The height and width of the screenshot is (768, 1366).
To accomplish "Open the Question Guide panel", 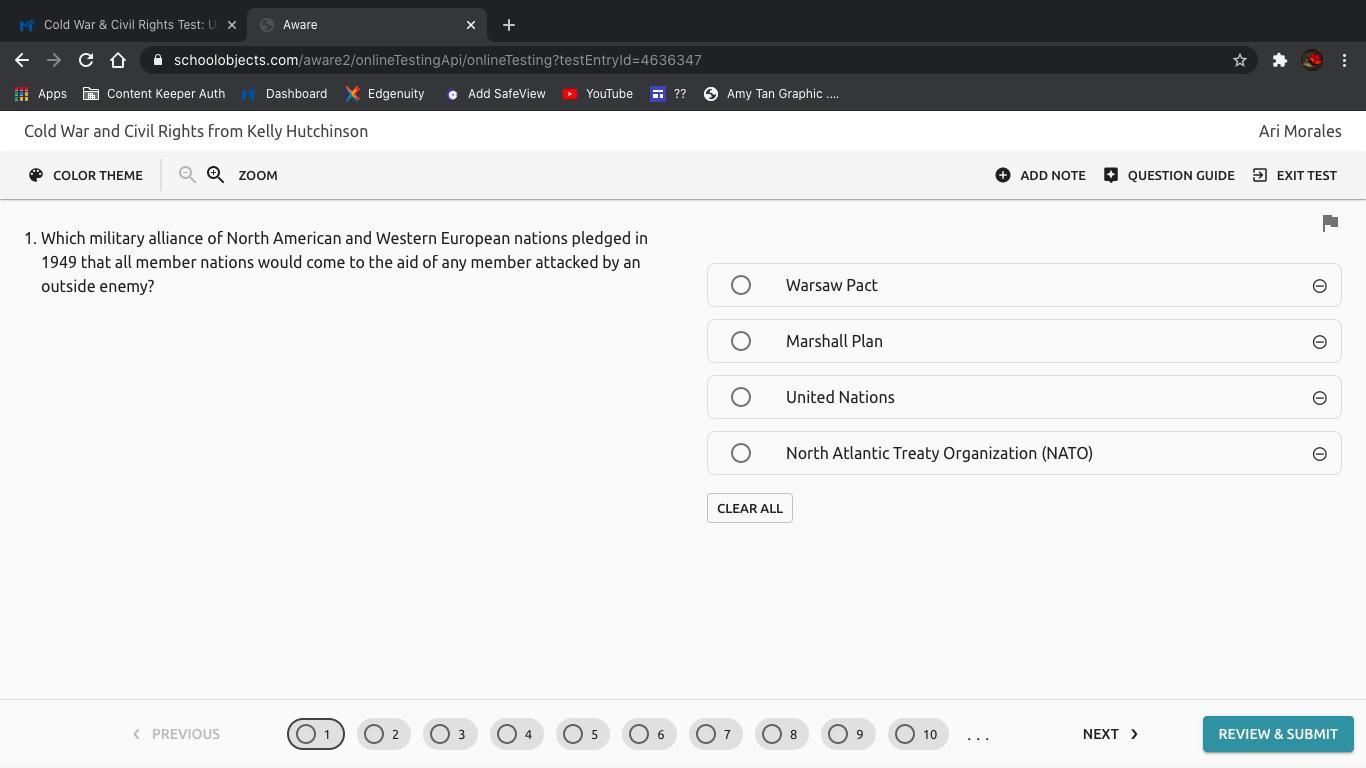I will click(1169, 175).
